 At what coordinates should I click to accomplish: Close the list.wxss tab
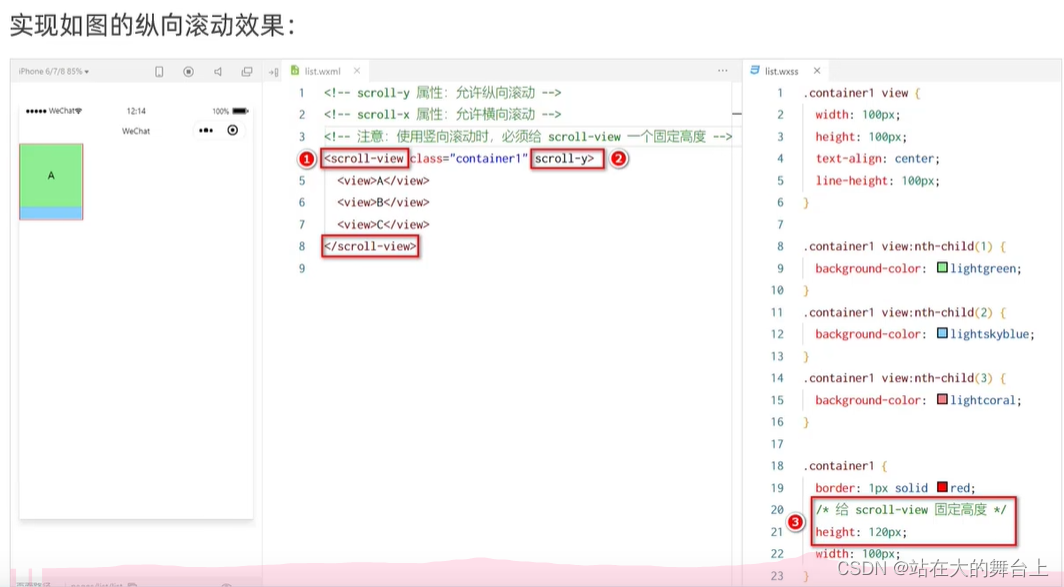[817, 71]
